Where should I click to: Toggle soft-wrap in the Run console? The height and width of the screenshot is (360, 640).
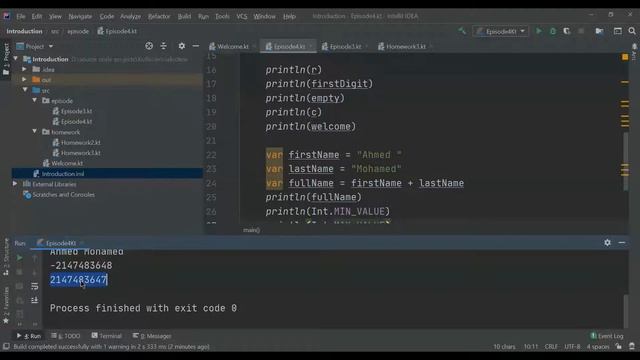[35, 286]
